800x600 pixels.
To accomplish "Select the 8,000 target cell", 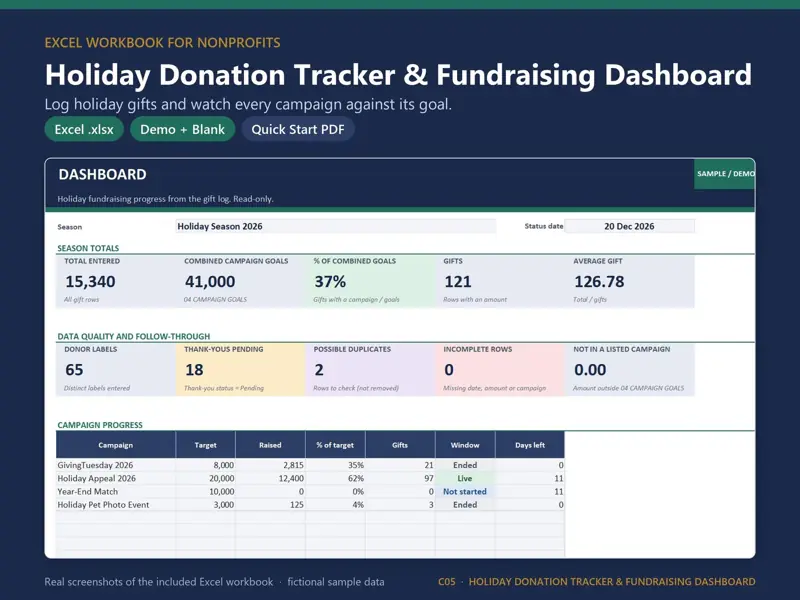I will pyautogui.click(x=206, y=465).
